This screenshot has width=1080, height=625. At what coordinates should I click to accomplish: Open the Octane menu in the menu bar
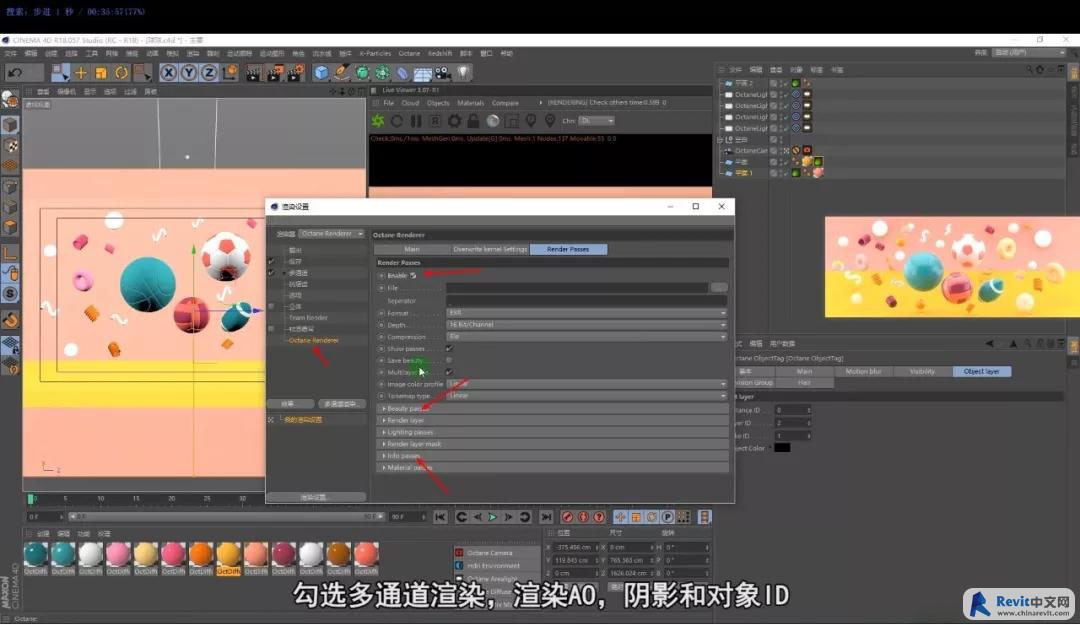click(x=409, y=53)
